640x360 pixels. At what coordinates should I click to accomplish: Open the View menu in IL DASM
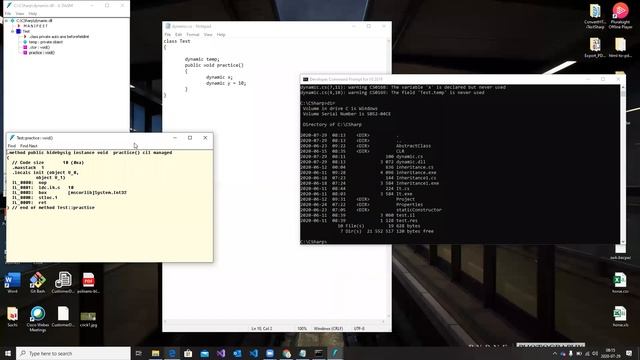[x=20, y=13]
